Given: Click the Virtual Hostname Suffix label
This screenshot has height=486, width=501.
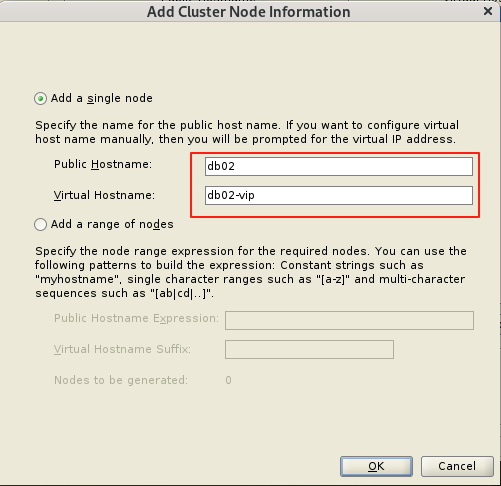Looking at the screenshot, I should point(122,349).
